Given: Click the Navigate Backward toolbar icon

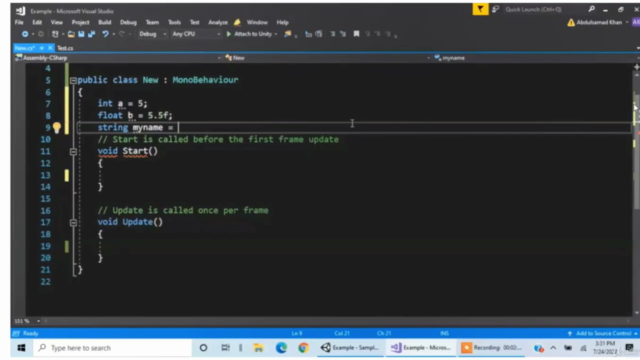Looking at the screenshot, I should click(25, 34).
